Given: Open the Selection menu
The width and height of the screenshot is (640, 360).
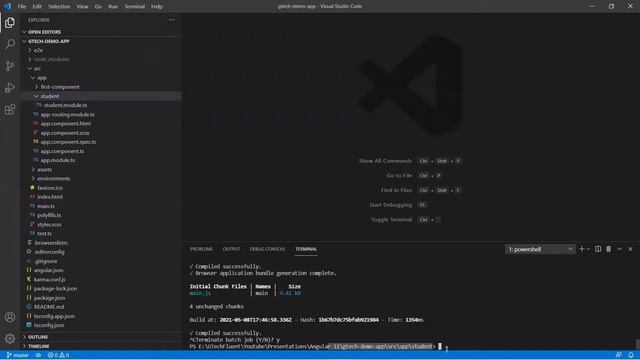Looking at the screenshot, I should (59, 6).
